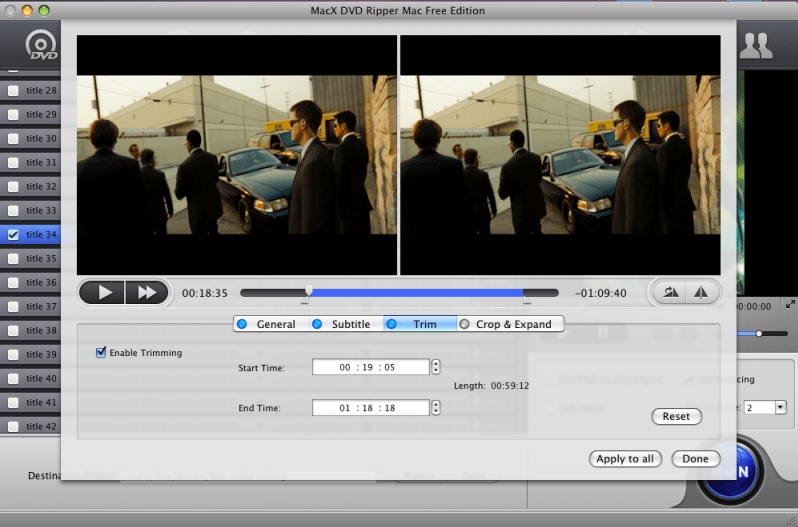
Task: Check the title 42 checkbox
Action: pos(13,426)
